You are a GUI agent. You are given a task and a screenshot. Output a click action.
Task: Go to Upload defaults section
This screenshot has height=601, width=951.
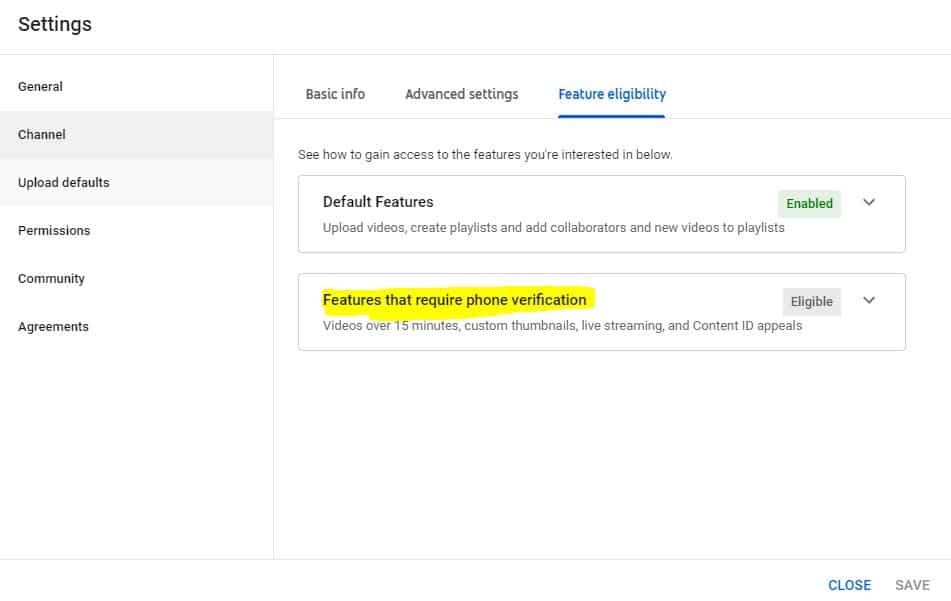click(x=63, y=183)
